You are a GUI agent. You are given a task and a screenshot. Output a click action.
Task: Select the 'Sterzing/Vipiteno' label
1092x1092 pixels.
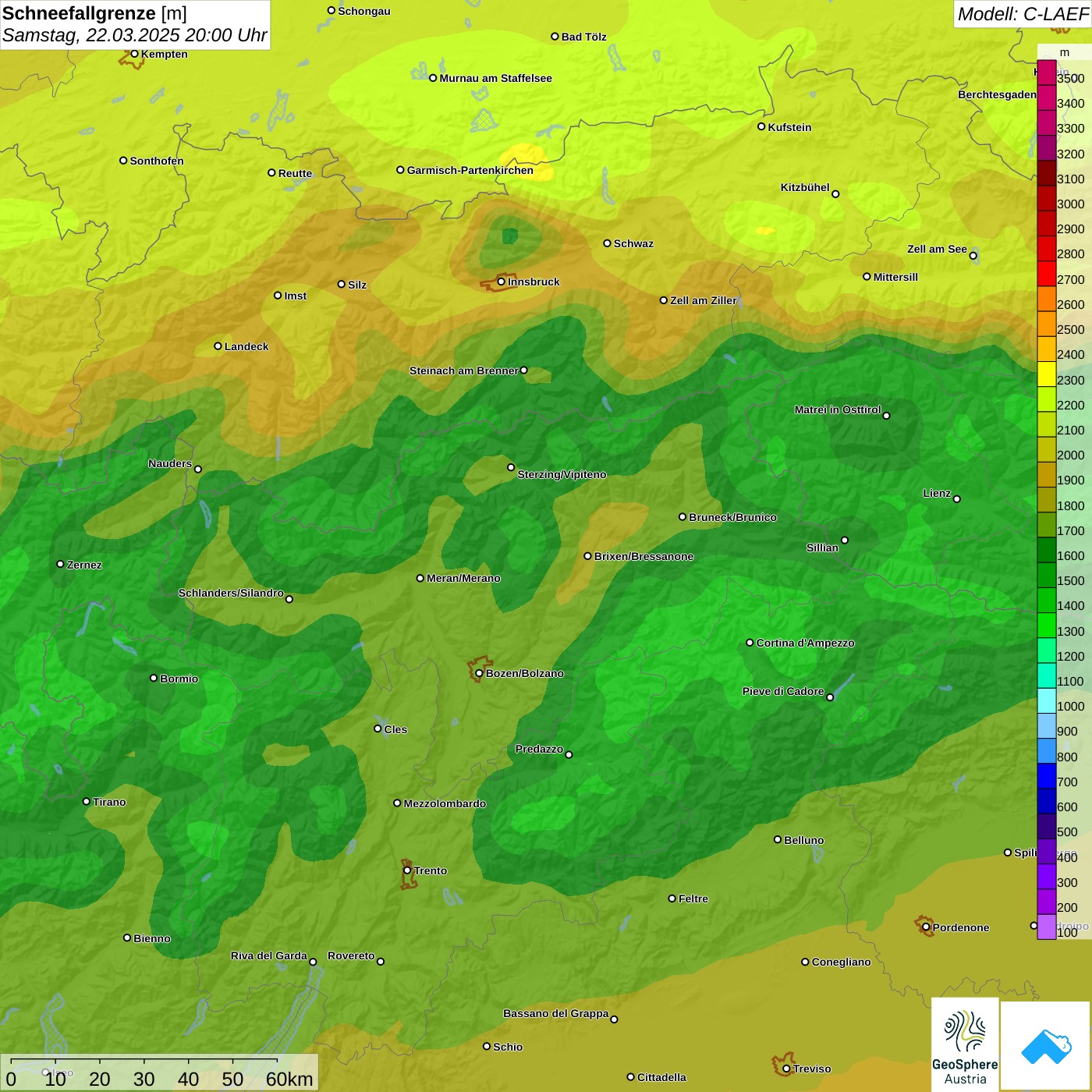click(562, 474)
